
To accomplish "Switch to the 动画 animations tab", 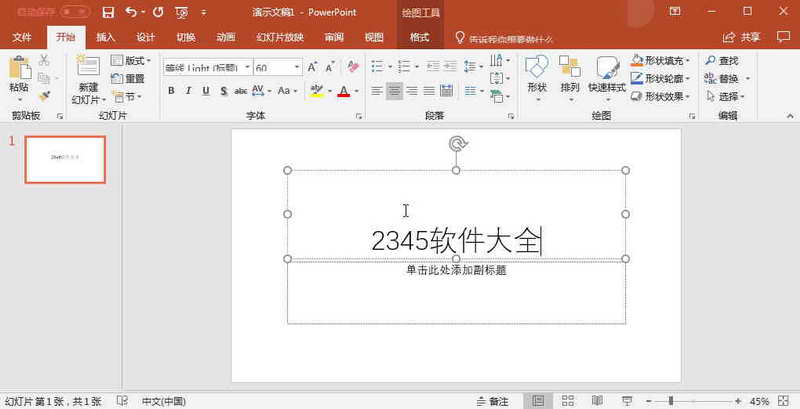I will click(226, 37).
